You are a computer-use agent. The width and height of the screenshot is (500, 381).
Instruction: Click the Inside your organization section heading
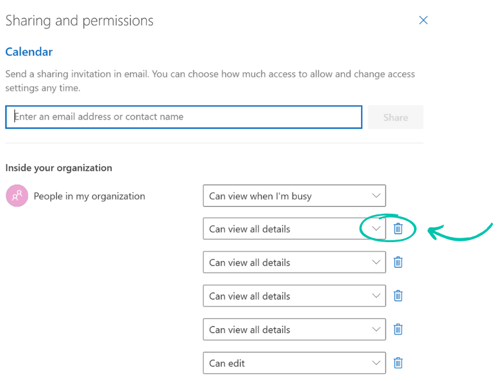tap(59, 168)
